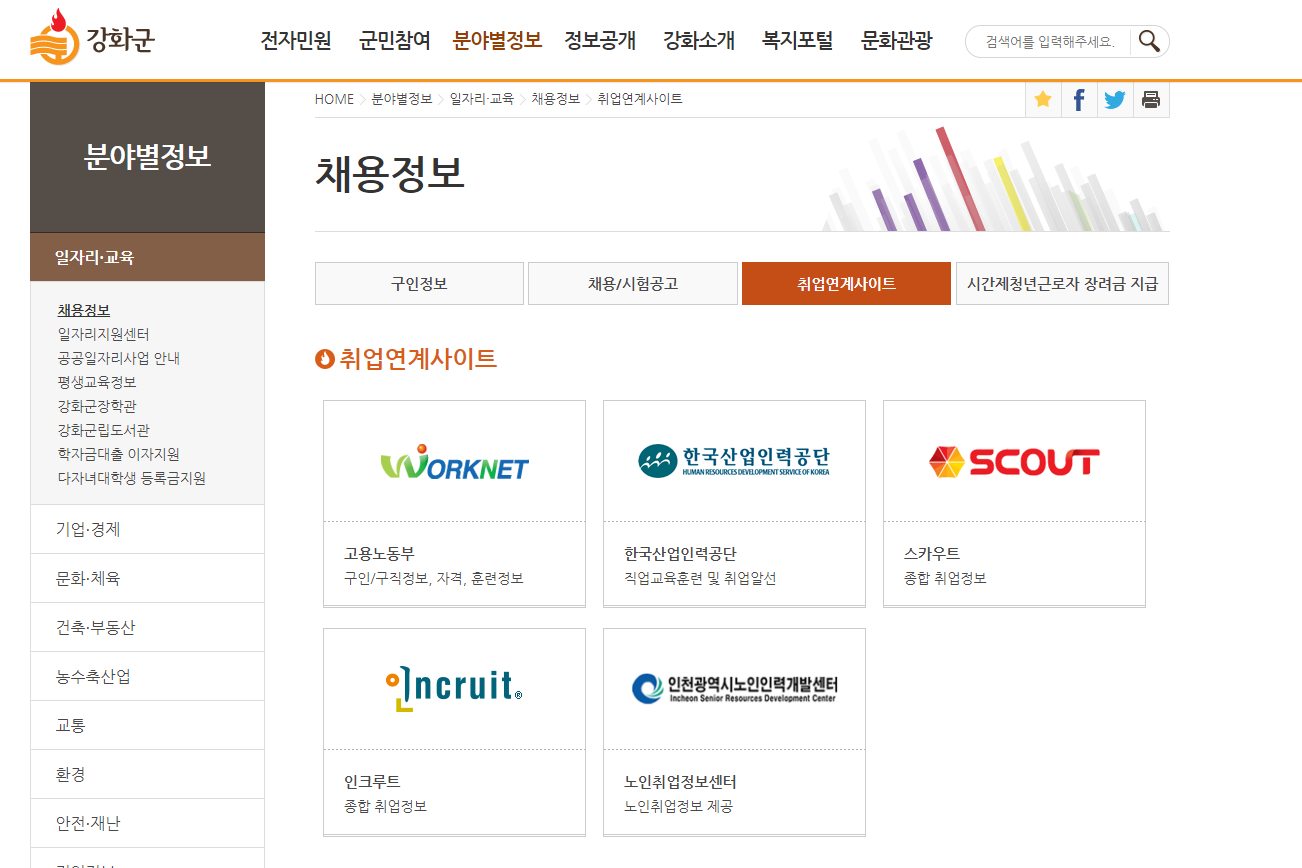Click 채용정보 in the breadcrumb
The image size is (1302, 868).
click(x=555, y=99)
